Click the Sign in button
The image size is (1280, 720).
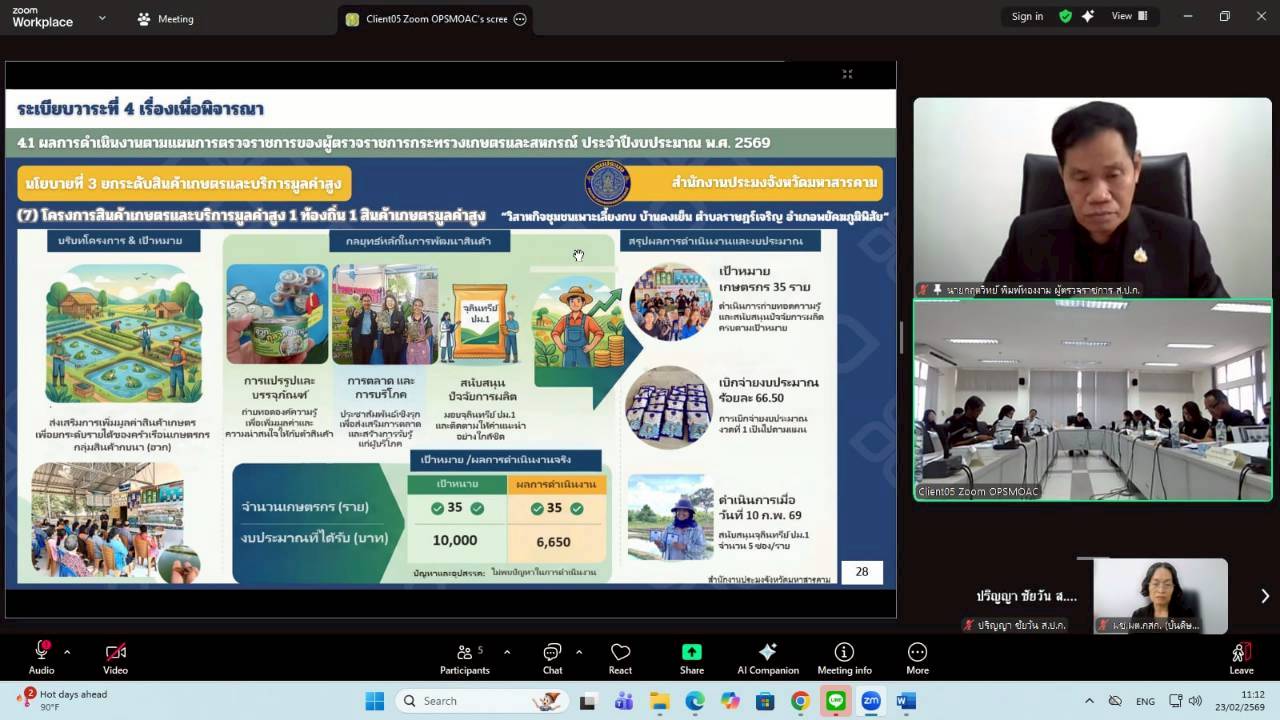[x=1027, y=17]
